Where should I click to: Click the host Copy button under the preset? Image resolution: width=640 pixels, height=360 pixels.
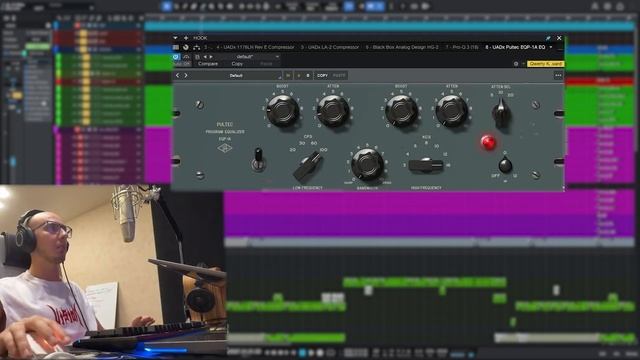237,64
